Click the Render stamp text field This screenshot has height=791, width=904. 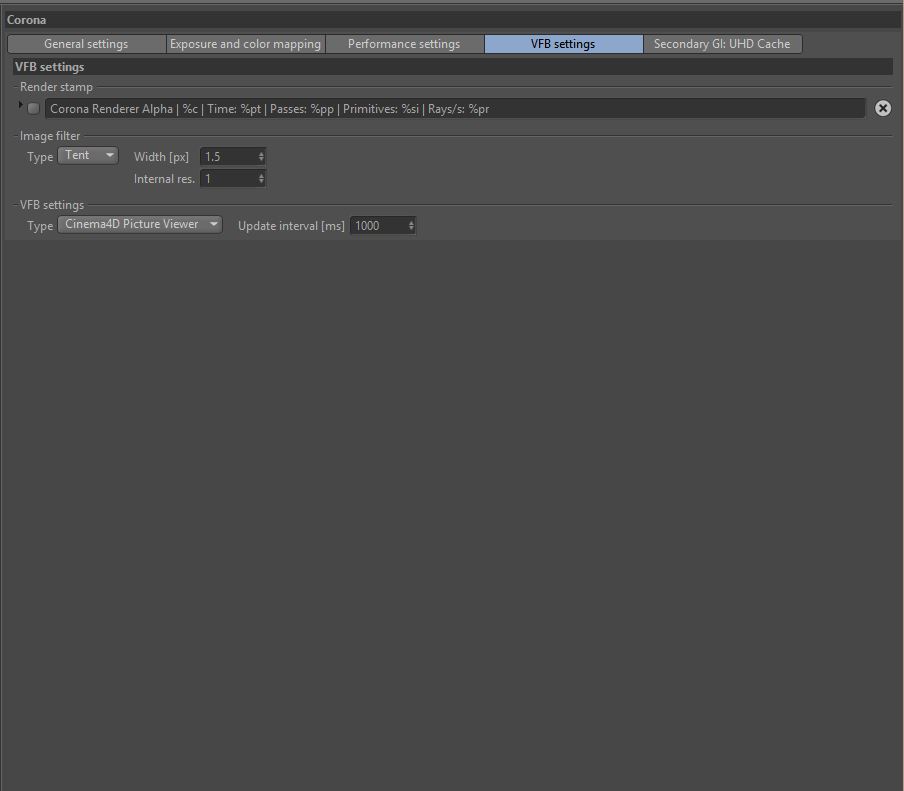pyautogui.click(x=455, y=108)
